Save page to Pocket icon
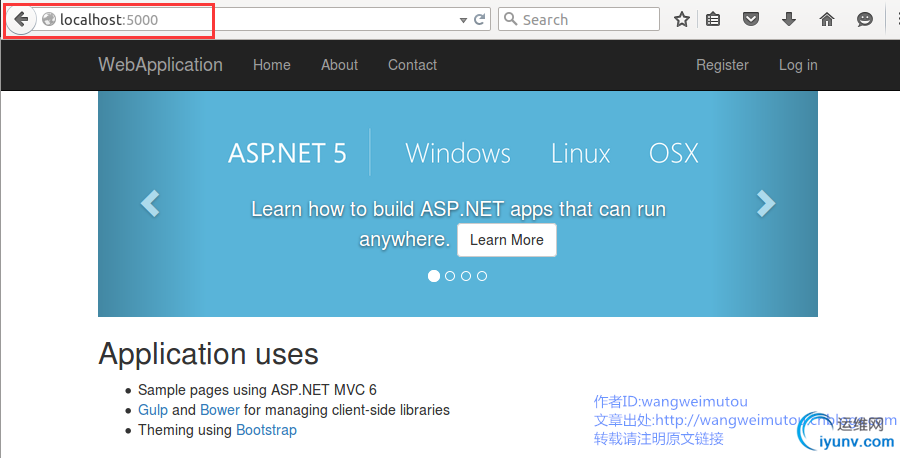The image size is (900, 458). click(x=751, y=19)
